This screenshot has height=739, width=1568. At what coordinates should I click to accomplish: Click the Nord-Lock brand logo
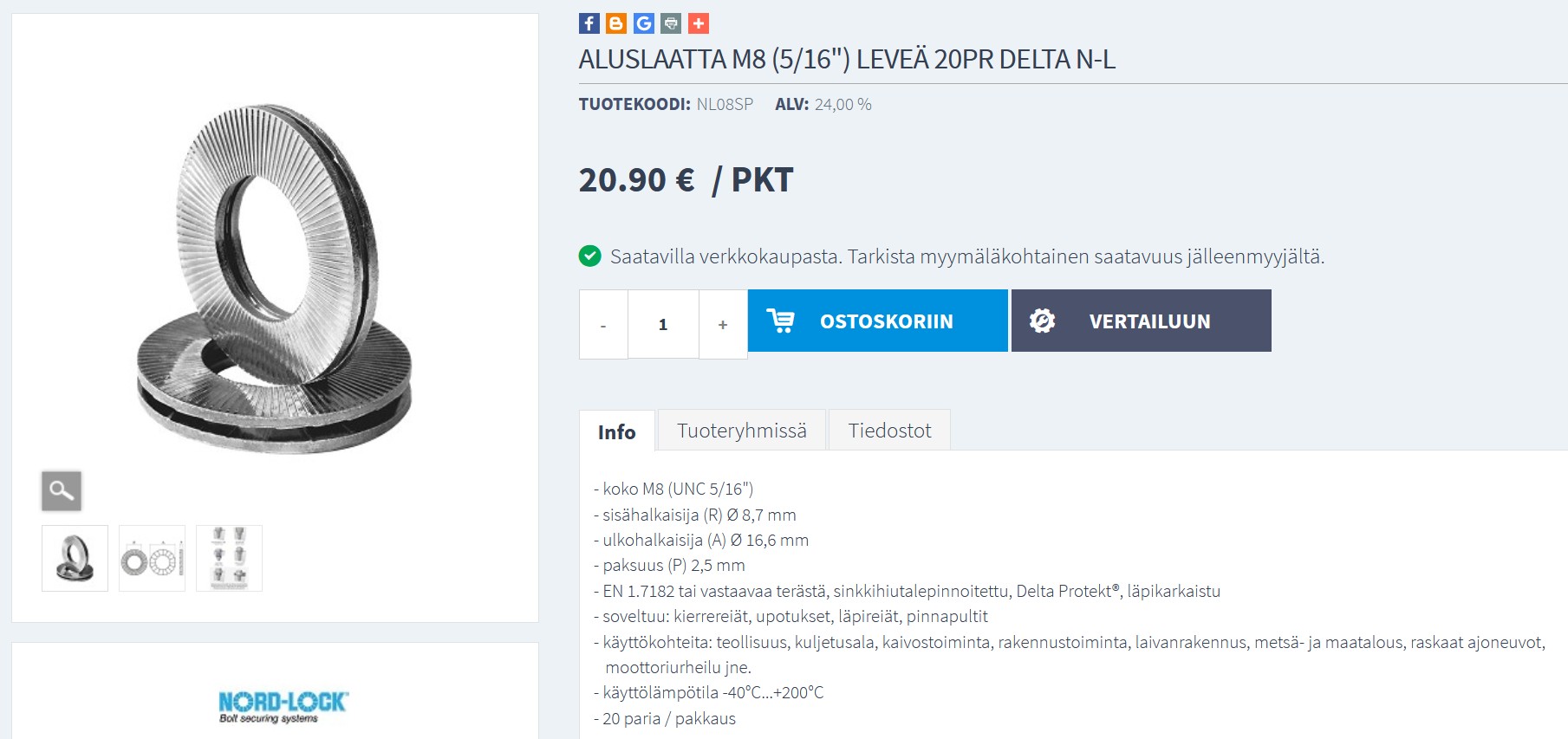283,705
